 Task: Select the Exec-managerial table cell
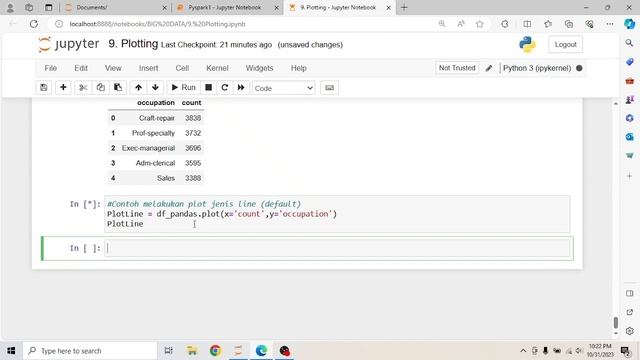point(148,148)
